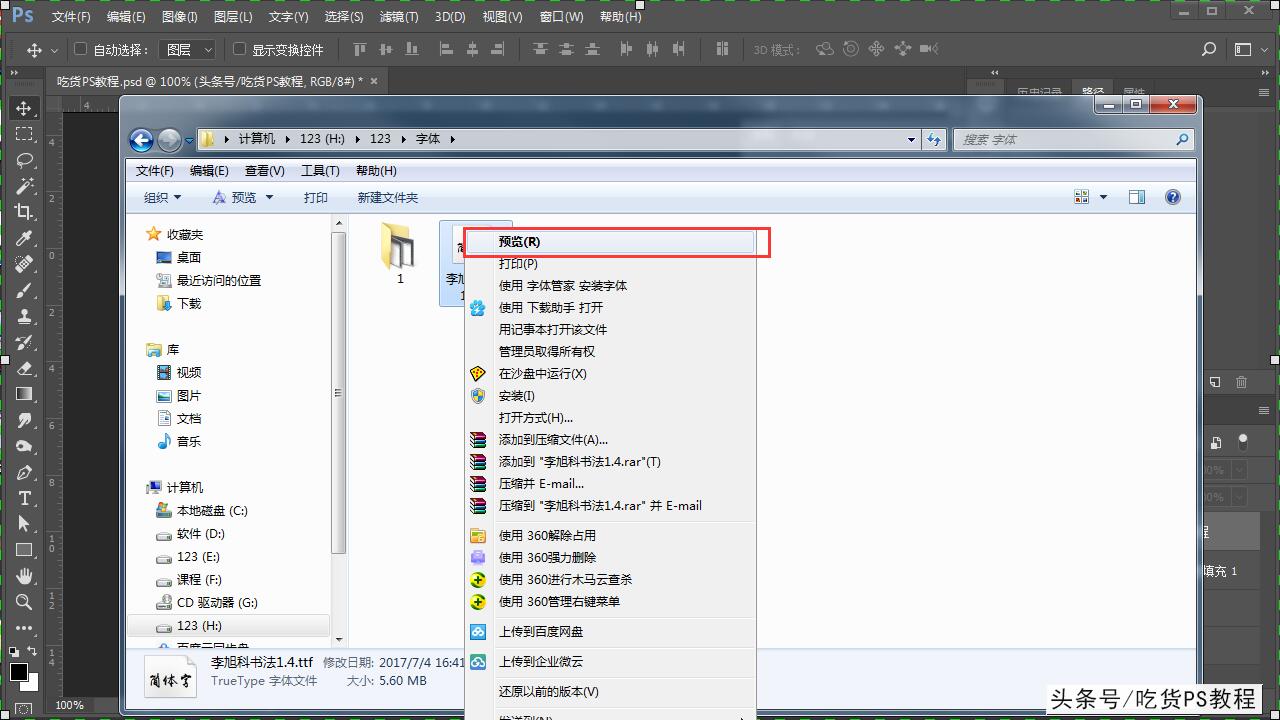Select the Smudge tool
This screenshot has height=720, width=1280.
tap(24, 420)
